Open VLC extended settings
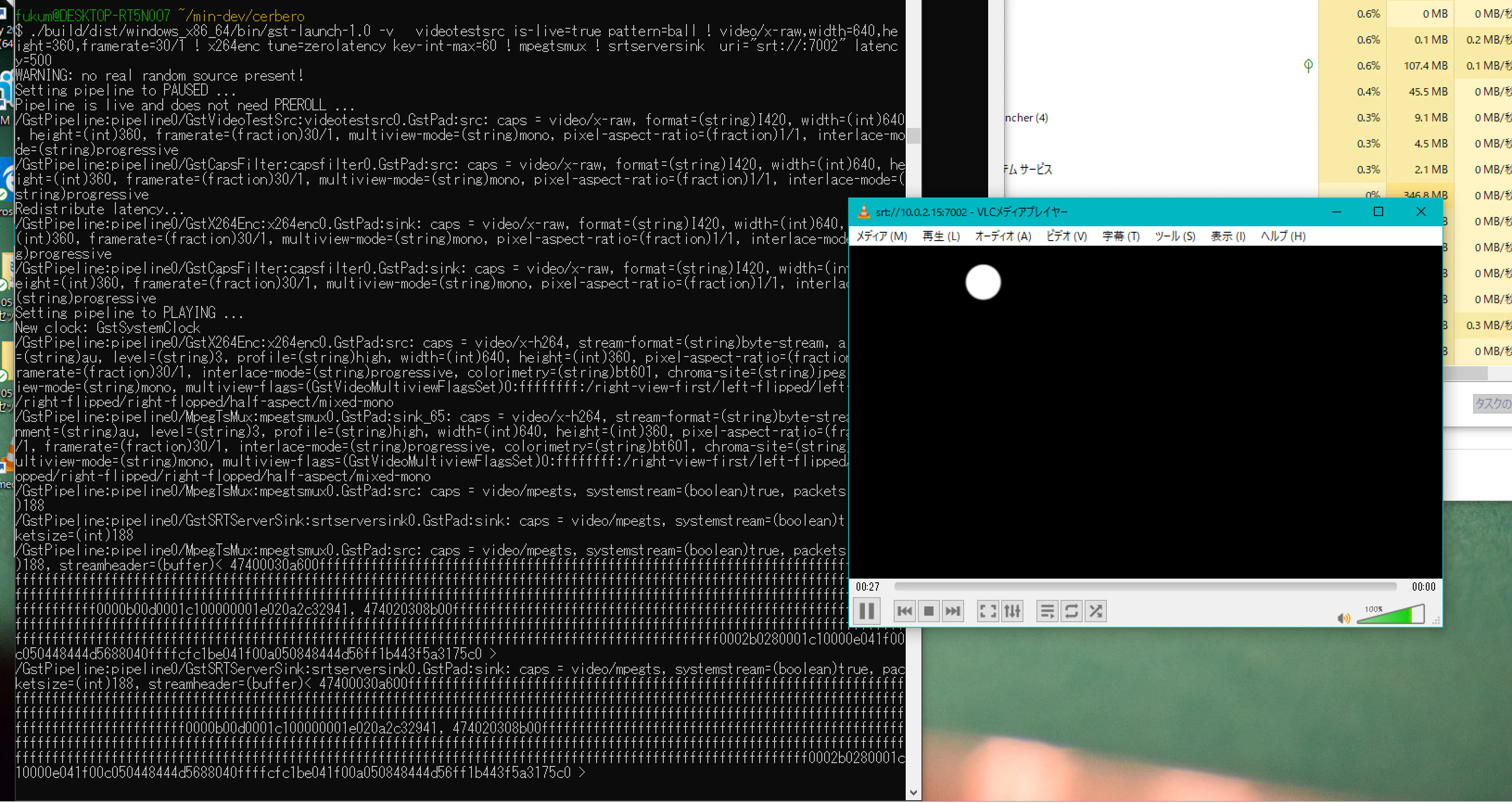Screen dimensions: 1512x803 pyautogui.click(x=1012, y=612)
